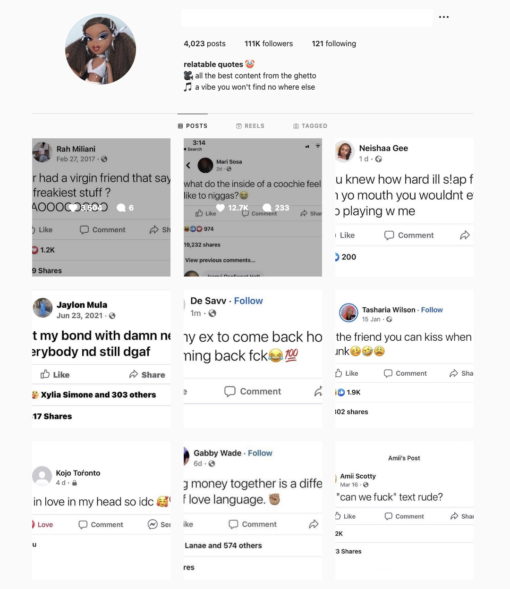Image resolution: width=510 pixels, height=589 pixels.
Task: Click Comment icon on Neishaa Gee post
Action: click(x=389, y=235)
